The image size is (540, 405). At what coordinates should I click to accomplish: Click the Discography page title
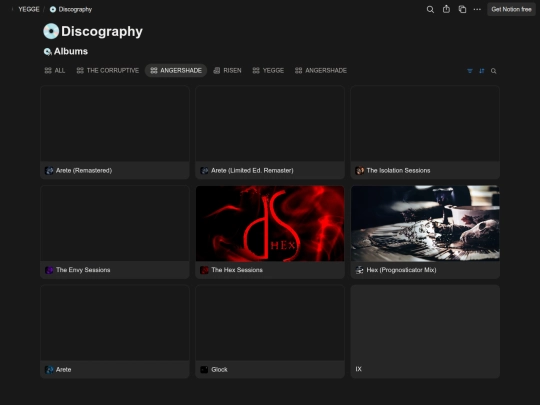(x=102, y=31)
